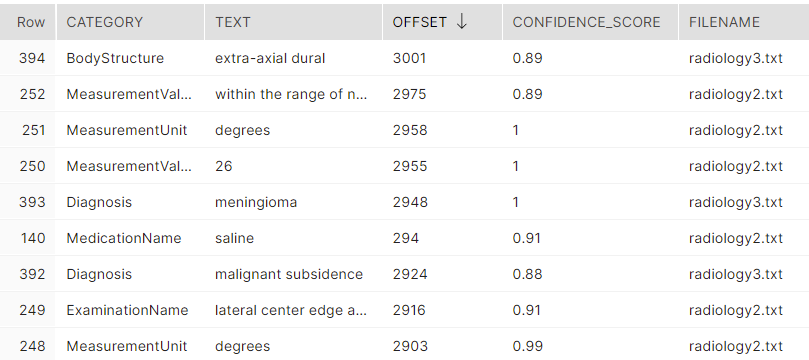Click the 'saline' MedicationName text cell
This screenshot has width=809, height=360.
click(x=234, y=238)
